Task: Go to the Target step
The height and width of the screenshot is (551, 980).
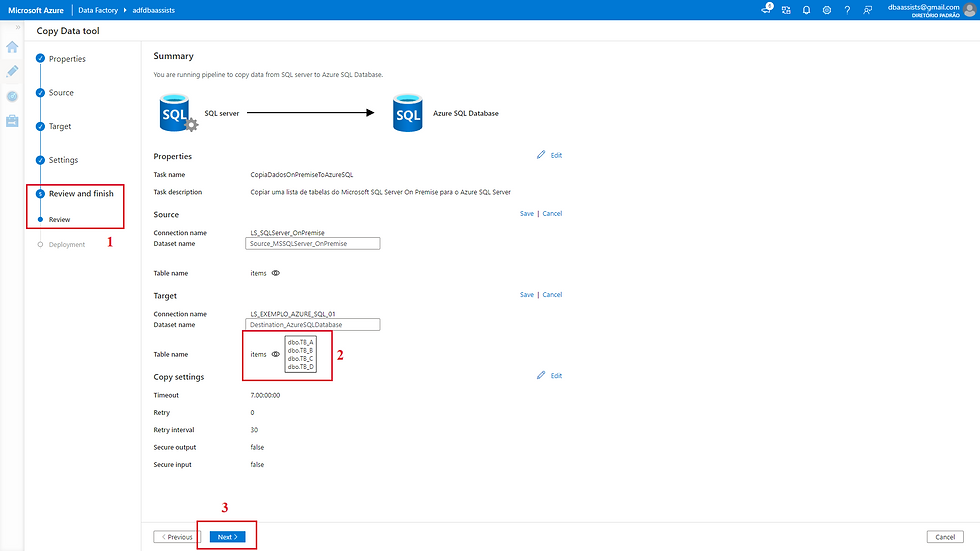Action: [60, 126]
